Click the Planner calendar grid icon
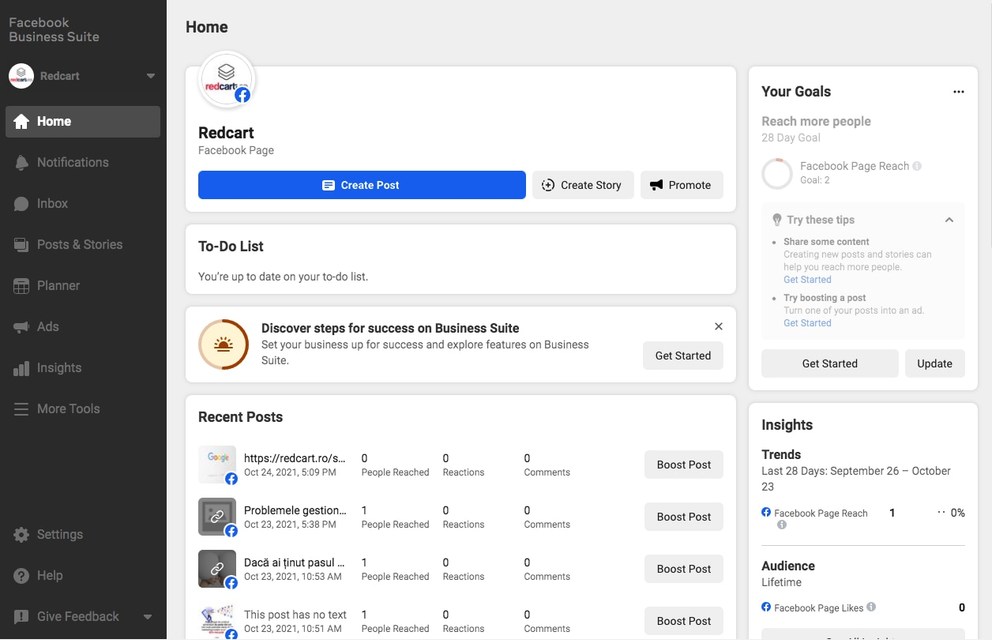Image resolution: width=992 pixels, height=640 pixels. point(21,286)
